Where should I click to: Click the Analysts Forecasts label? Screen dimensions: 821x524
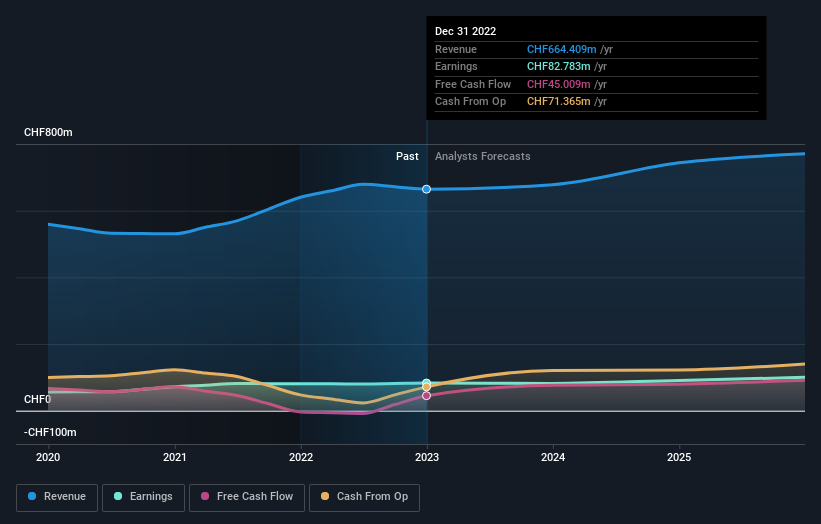(483, 157)
